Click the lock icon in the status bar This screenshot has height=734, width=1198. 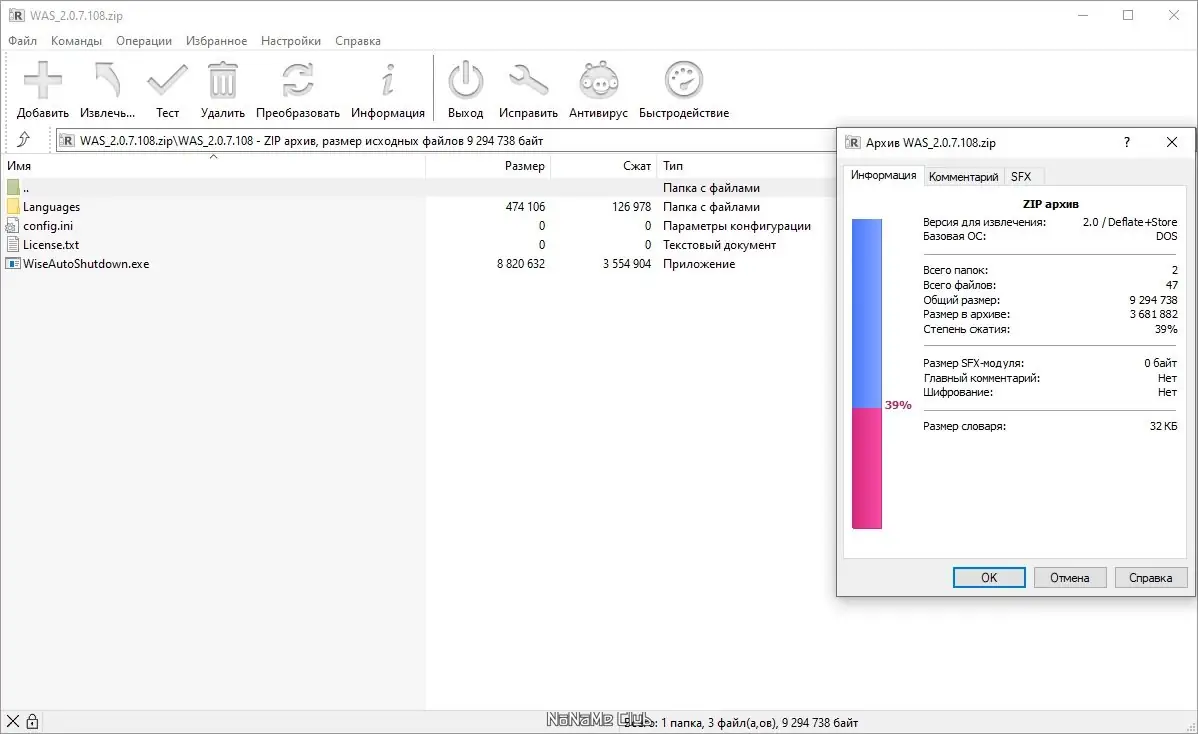pos(36,720)
